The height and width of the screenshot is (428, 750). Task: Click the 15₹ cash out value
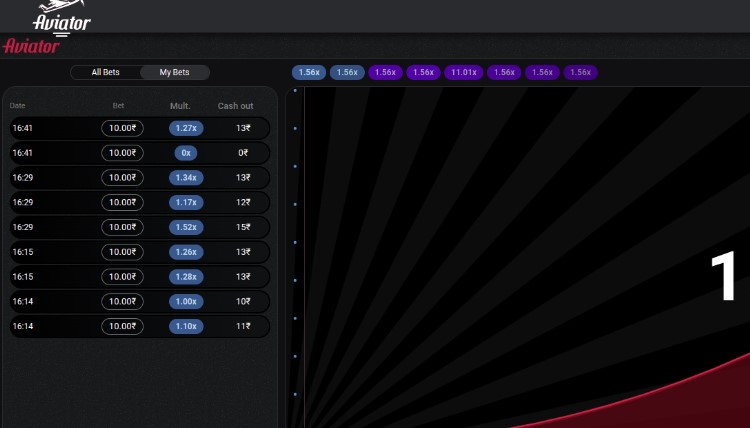pos(243,227)
